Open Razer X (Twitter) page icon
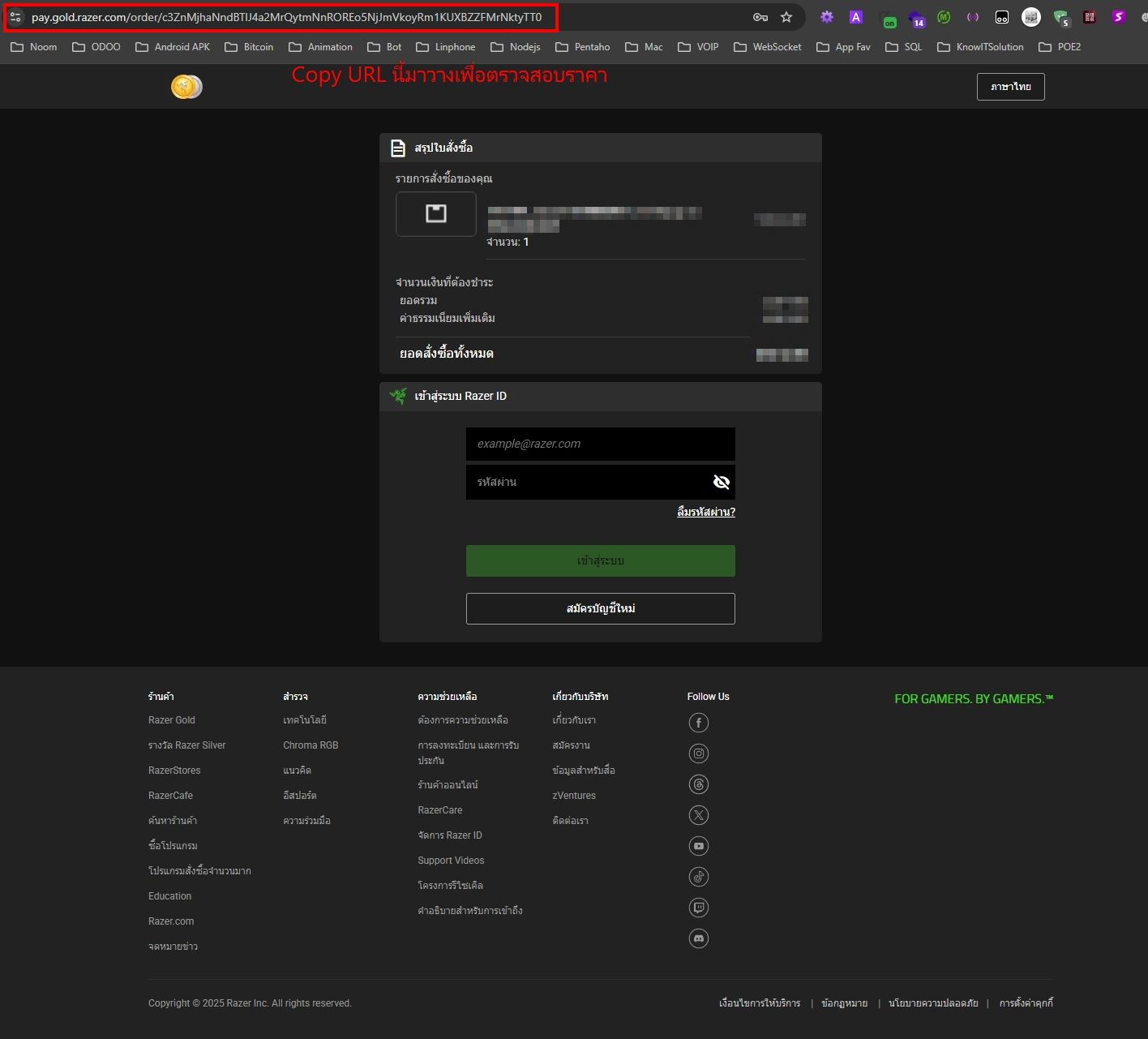The image size is (1148, 1039). click(699, 815)
